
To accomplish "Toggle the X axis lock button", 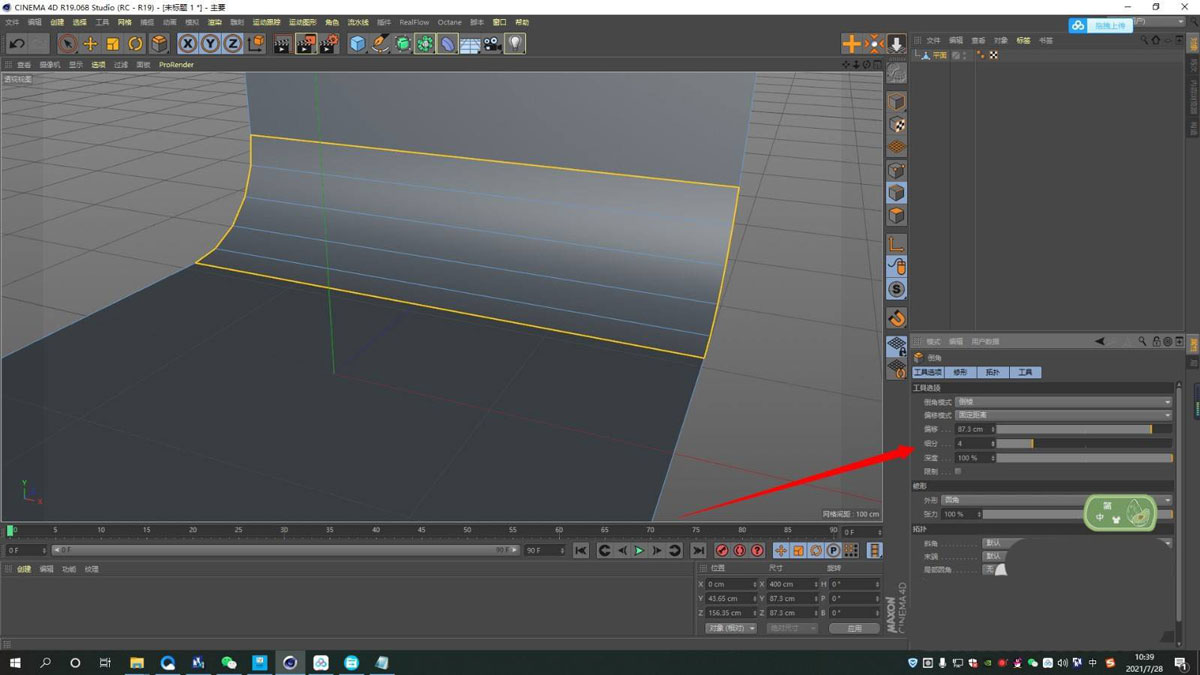I will pyautogui.click(x=188, y=43).
